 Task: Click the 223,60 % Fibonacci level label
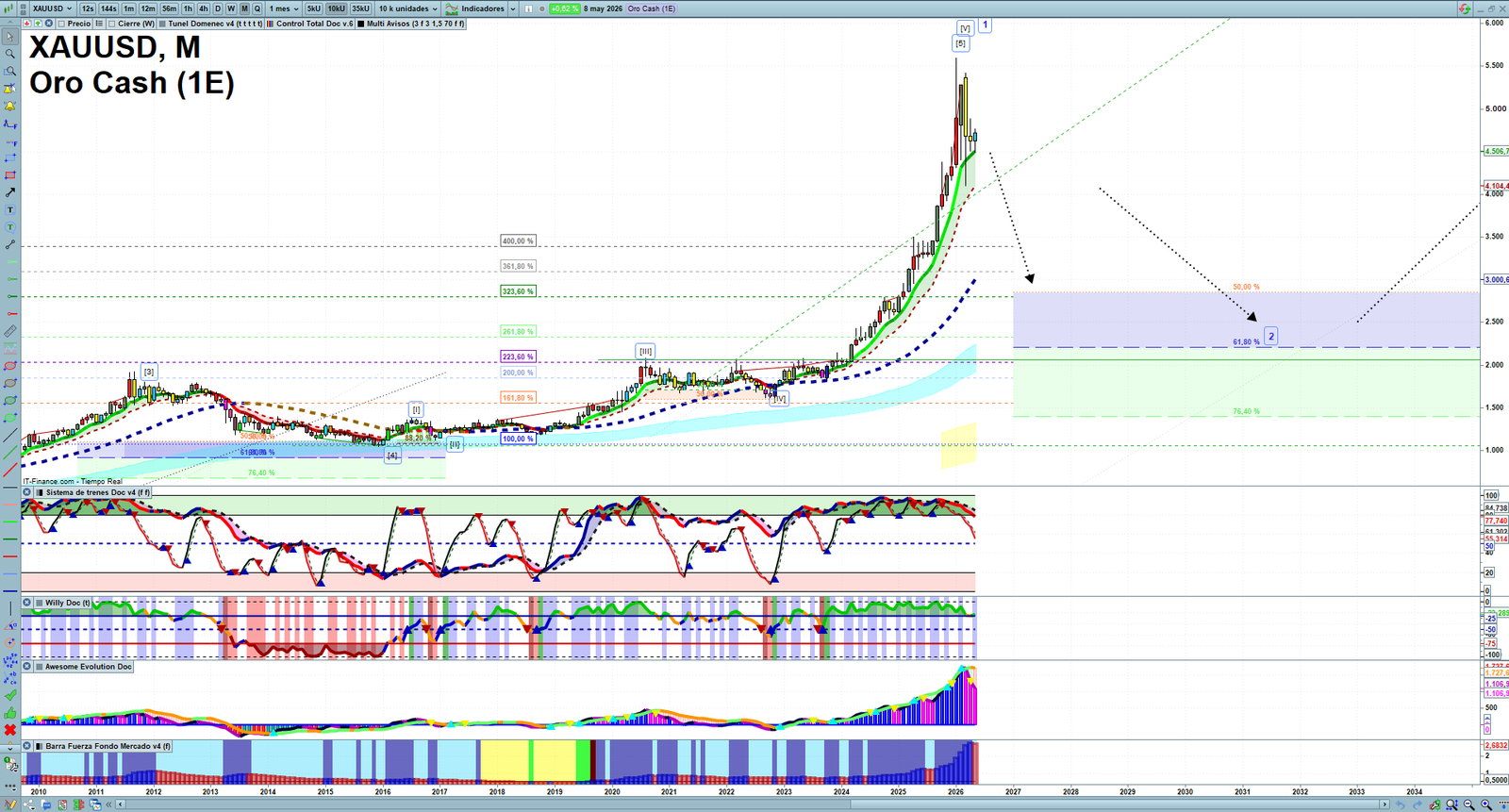click(518, 356)
